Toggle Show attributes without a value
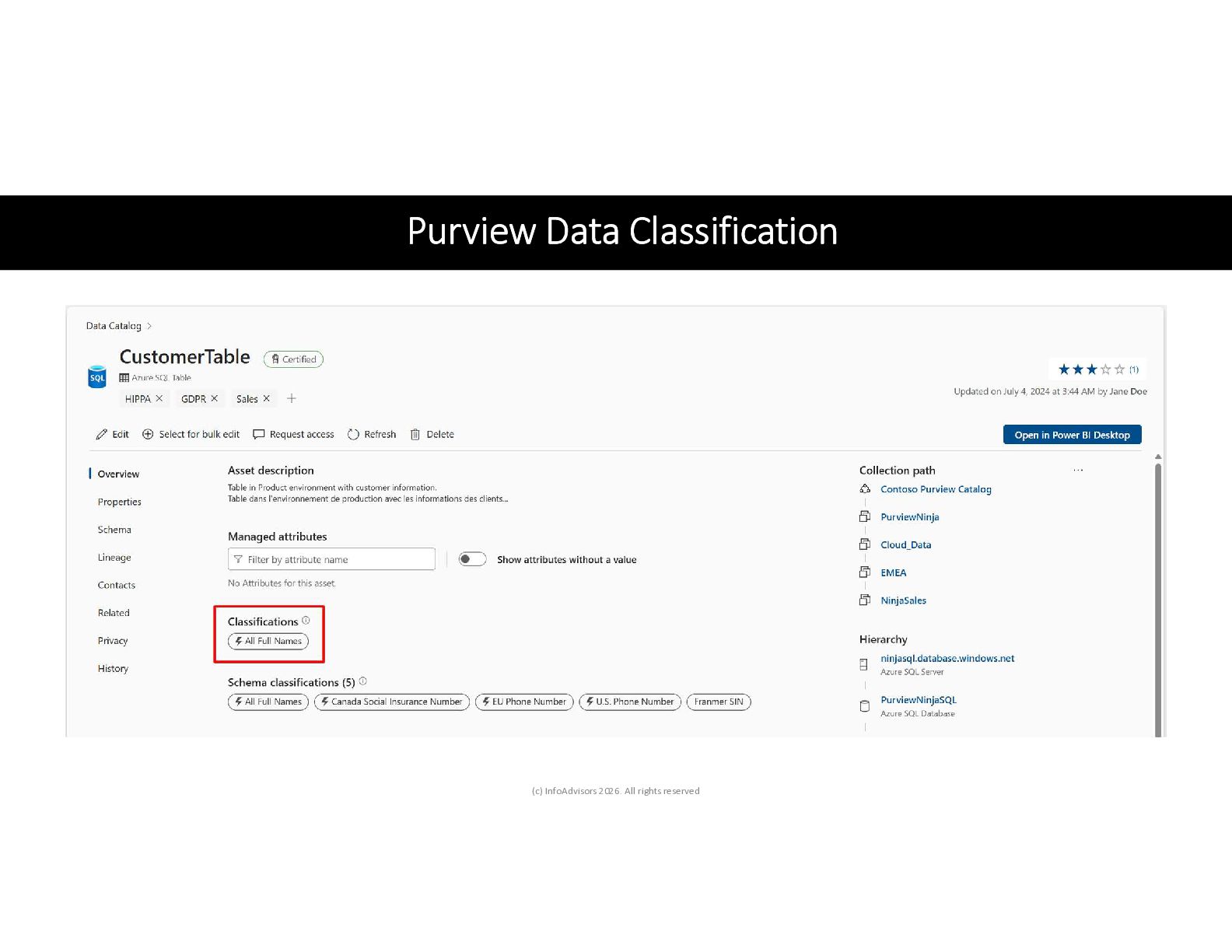This screenshot has height=952, width=1232. [472, 559]
